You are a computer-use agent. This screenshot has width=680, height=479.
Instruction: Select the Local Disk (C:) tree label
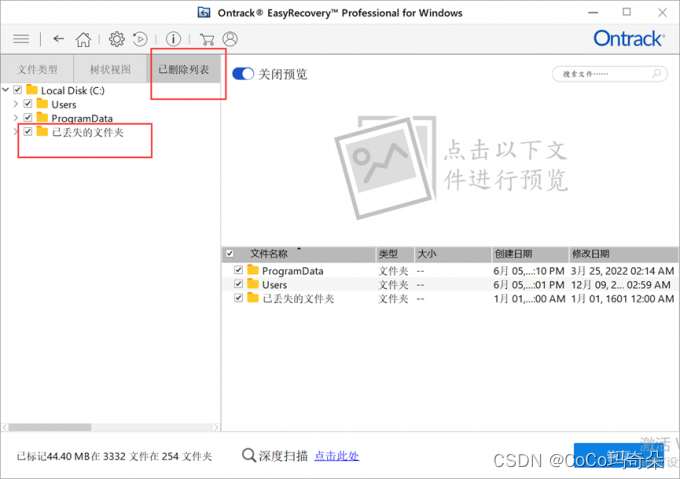click(x=73, y=90)
